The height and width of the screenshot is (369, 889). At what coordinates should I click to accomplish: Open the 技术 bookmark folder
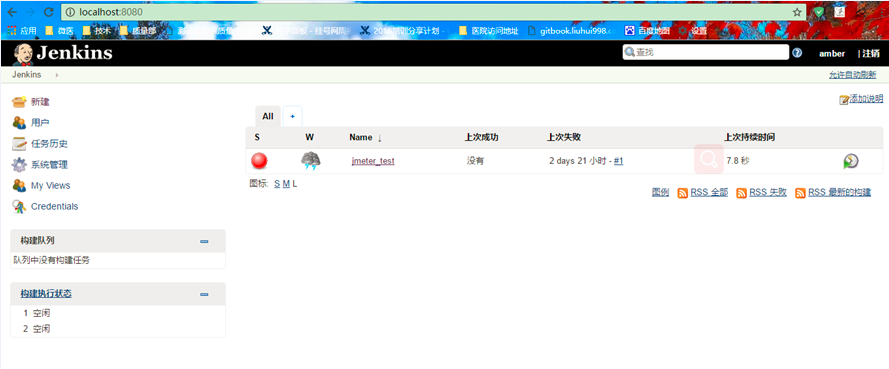point(96,31)
